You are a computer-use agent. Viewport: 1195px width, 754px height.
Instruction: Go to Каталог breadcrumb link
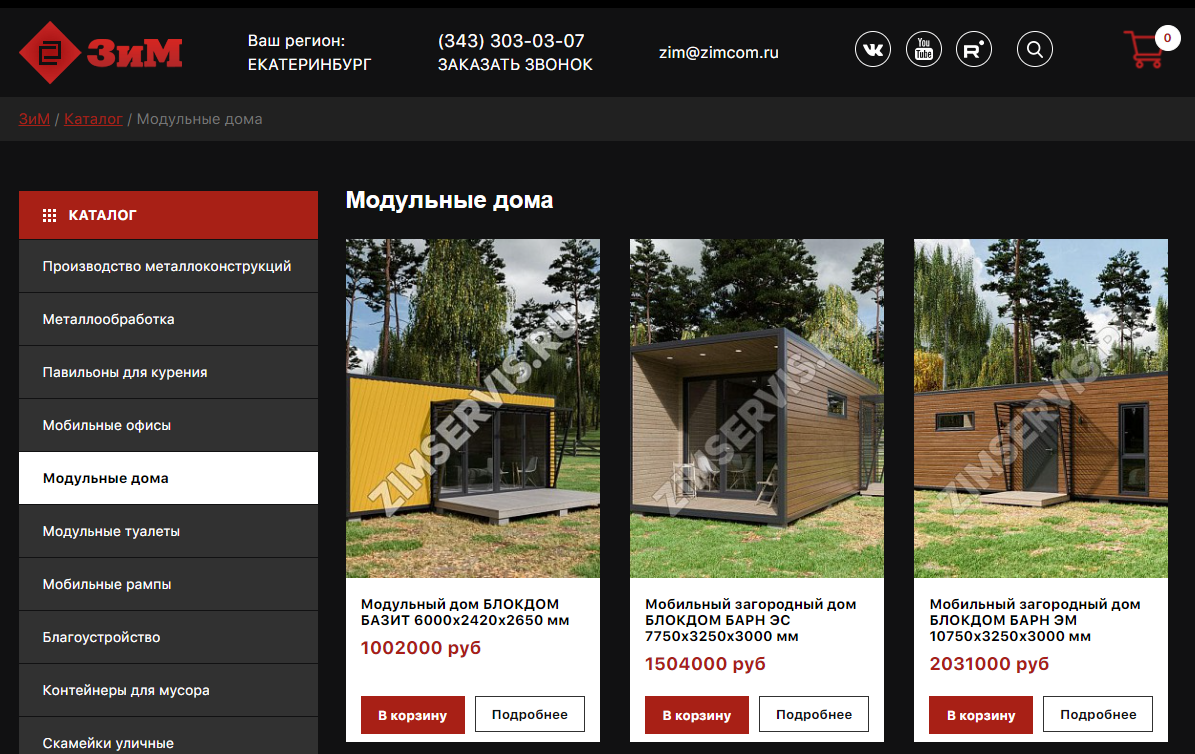[x=93, y=119]
